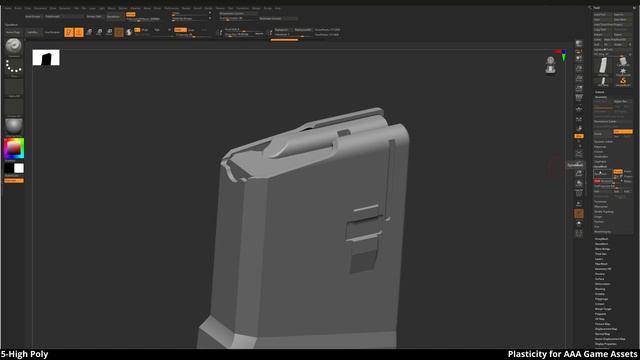Screen dimensions: 640x360
Task: Click the color picker square
Action: (x=14, y=149)
